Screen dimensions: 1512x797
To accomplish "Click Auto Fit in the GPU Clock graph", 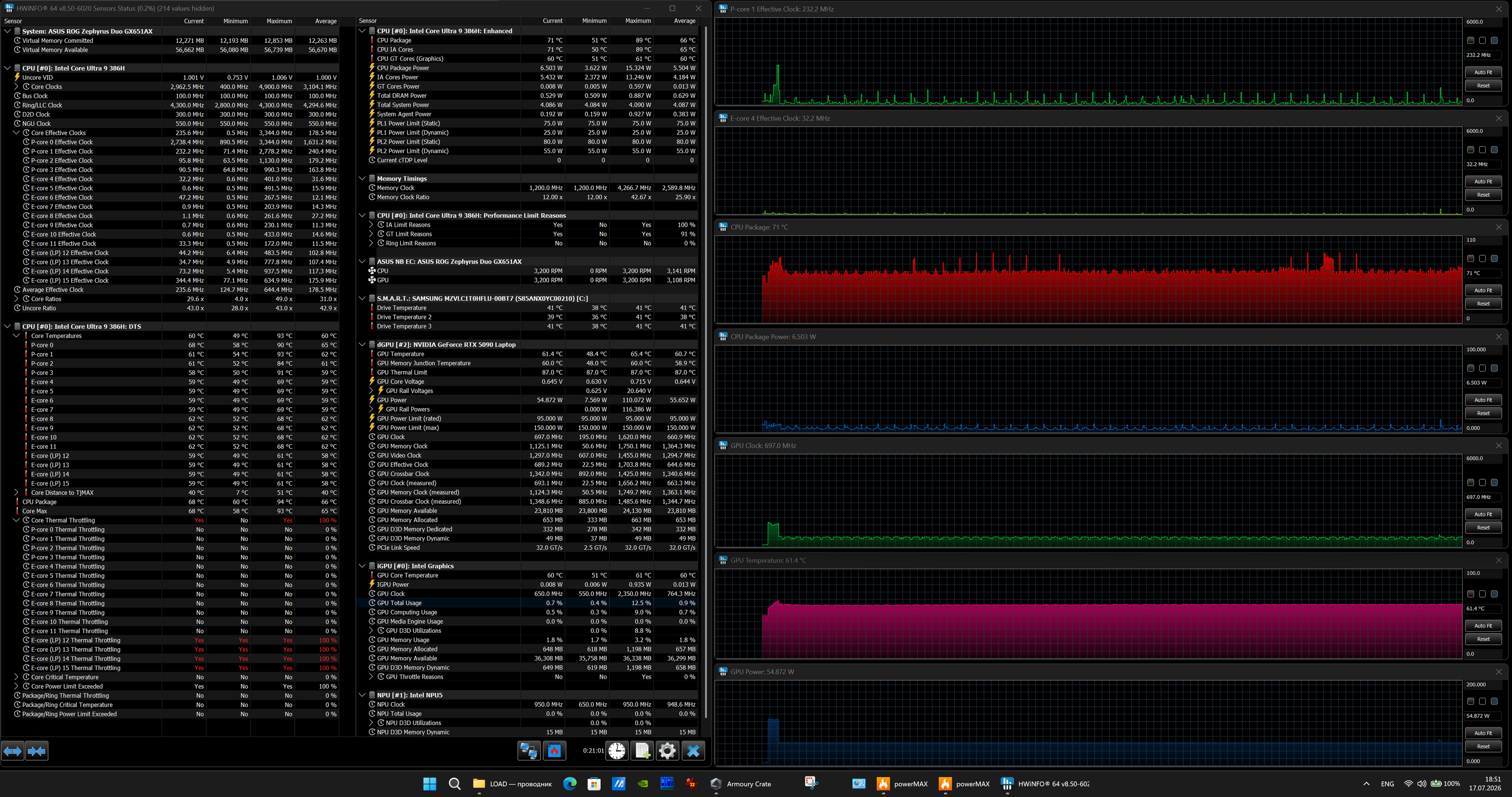I will 1483,514.
